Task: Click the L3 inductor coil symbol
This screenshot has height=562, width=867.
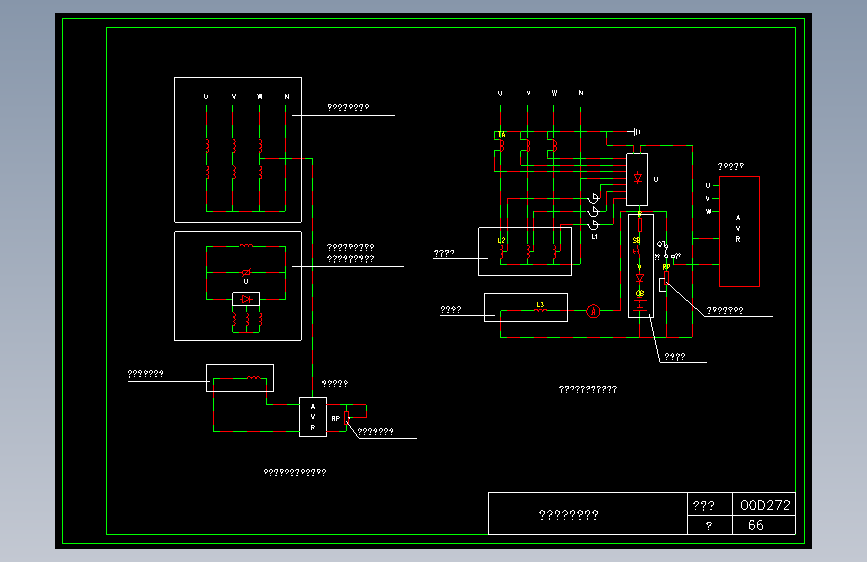Action: click(541, 310)
